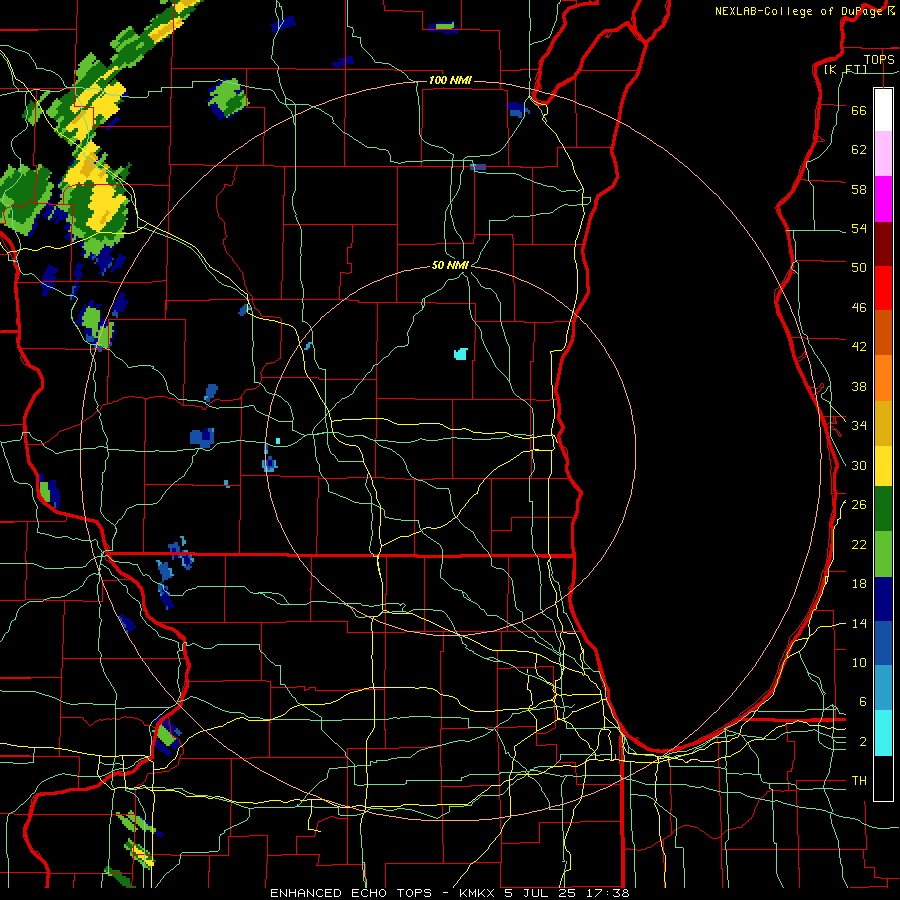Click the legend value 66
Screen dimensions: 900x900
point(859,110)
